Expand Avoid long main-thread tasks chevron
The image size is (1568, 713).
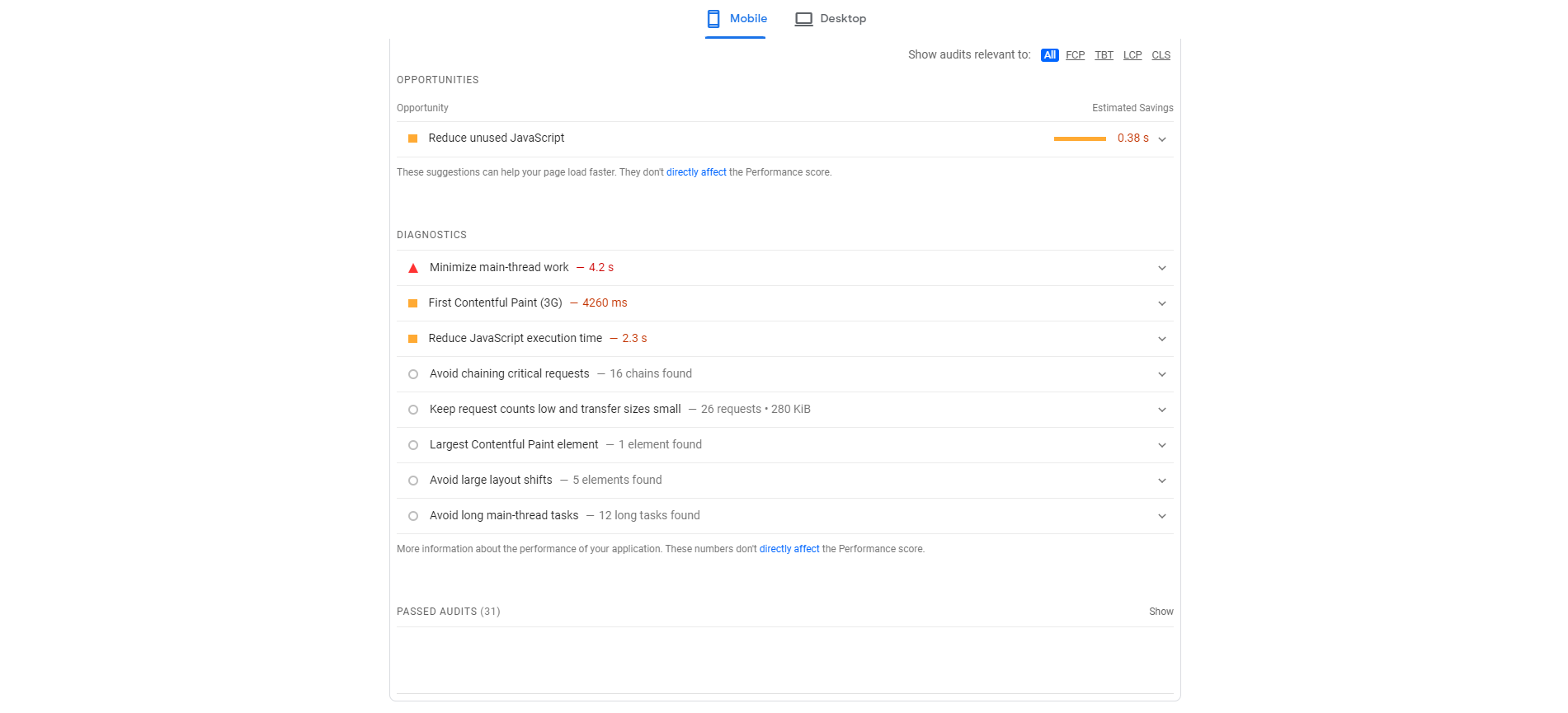pyautogui.click(x=1162, y=516)
